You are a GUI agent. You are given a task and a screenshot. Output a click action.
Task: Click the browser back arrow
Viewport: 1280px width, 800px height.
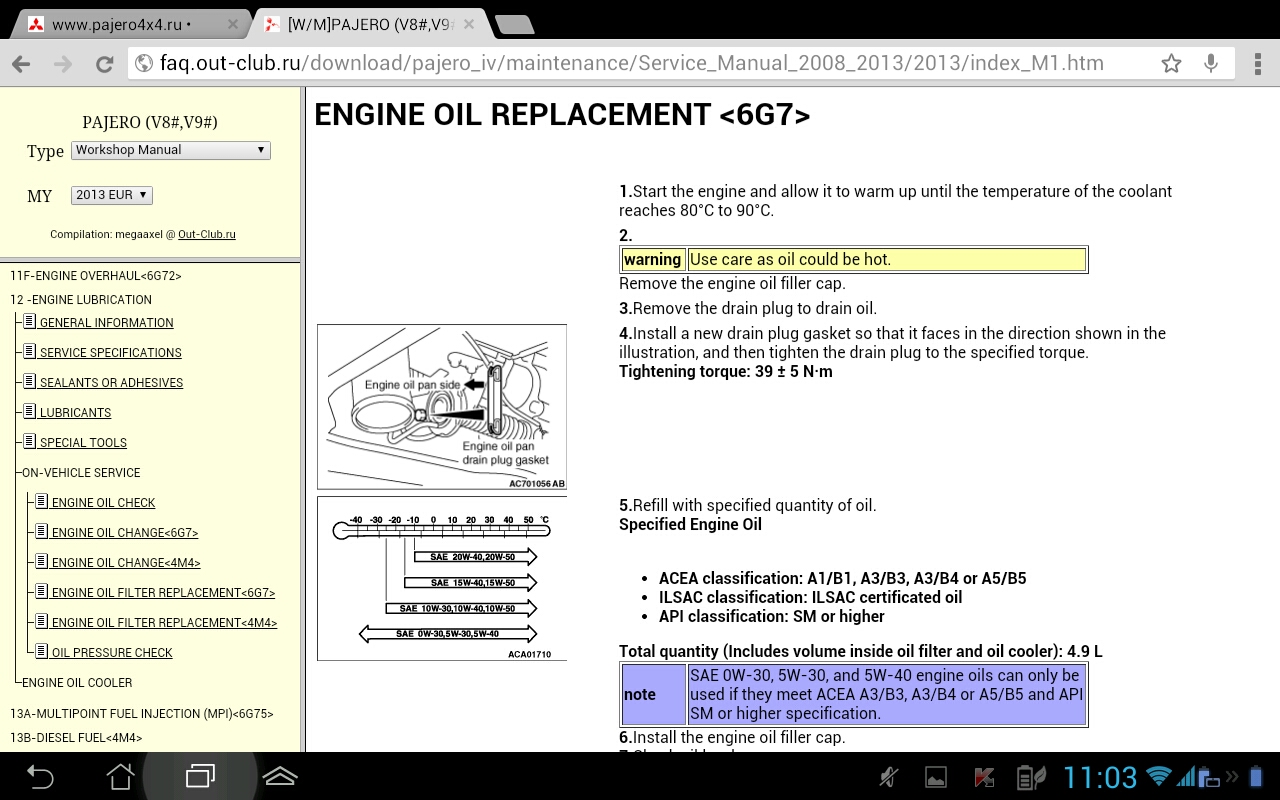pyautogui.click(x=21, y=64)
